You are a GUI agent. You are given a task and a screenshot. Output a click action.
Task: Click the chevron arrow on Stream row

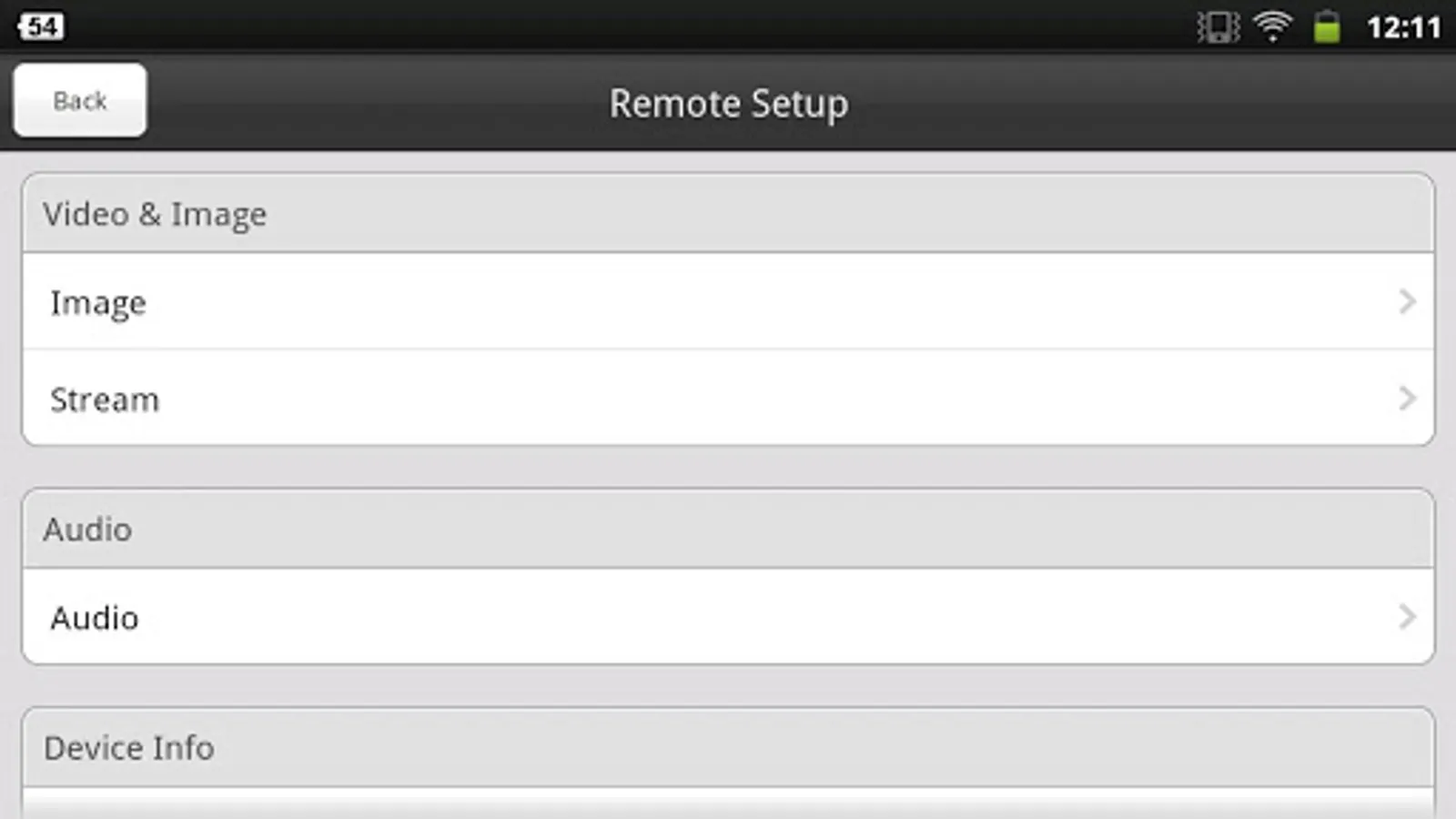(x=1407, y=399)
